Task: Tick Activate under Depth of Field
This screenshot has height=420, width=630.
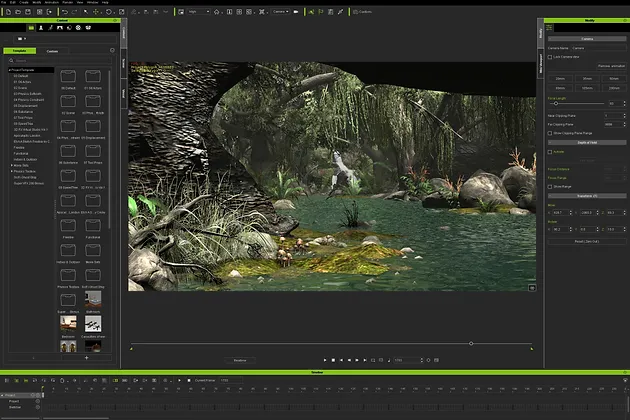Action: pyautogui.click(x=550, y=152)
